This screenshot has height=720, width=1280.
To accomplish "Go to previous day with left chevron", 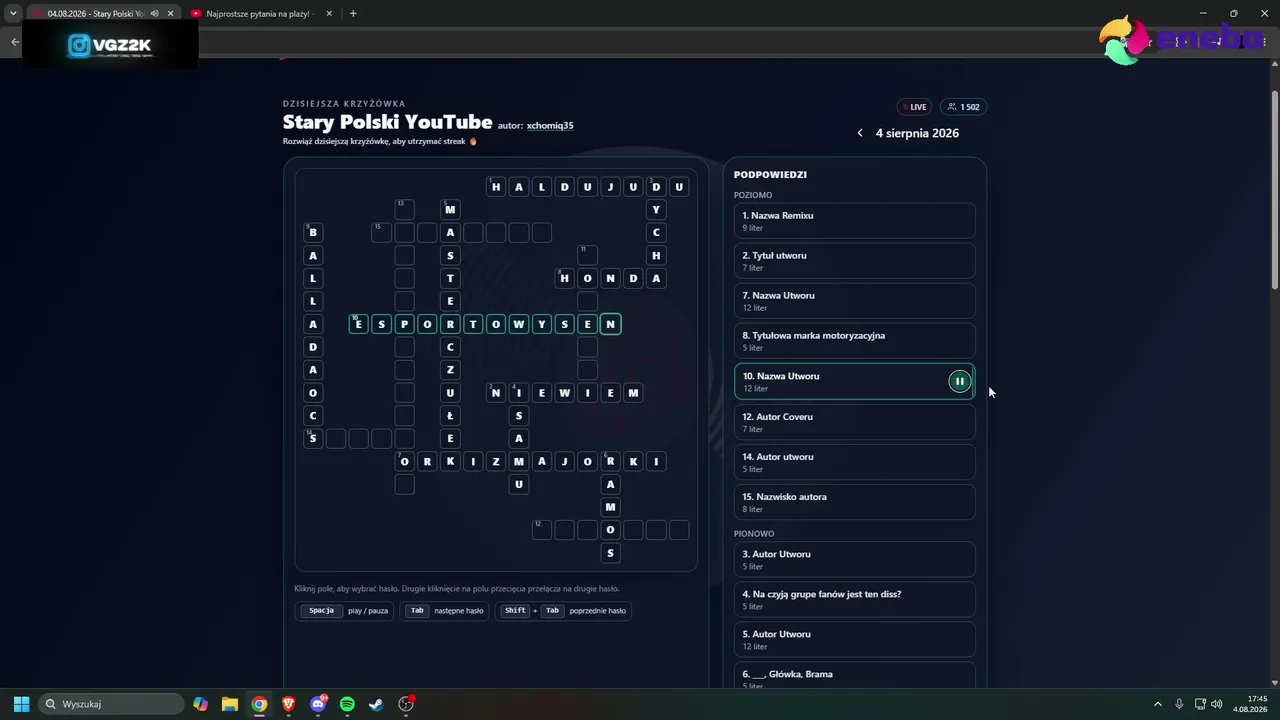I will [860, 133].
